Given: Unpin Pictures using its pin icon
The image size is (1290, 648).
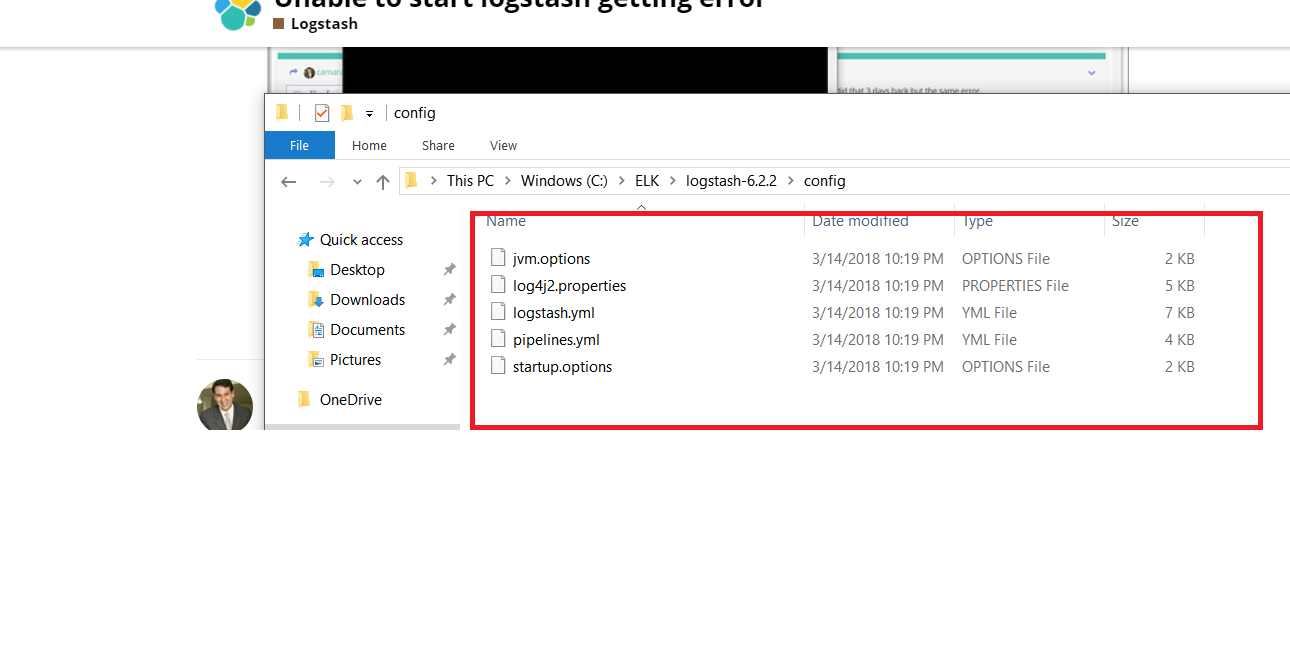Looking at the screenshot, I should tap(450, 360).
